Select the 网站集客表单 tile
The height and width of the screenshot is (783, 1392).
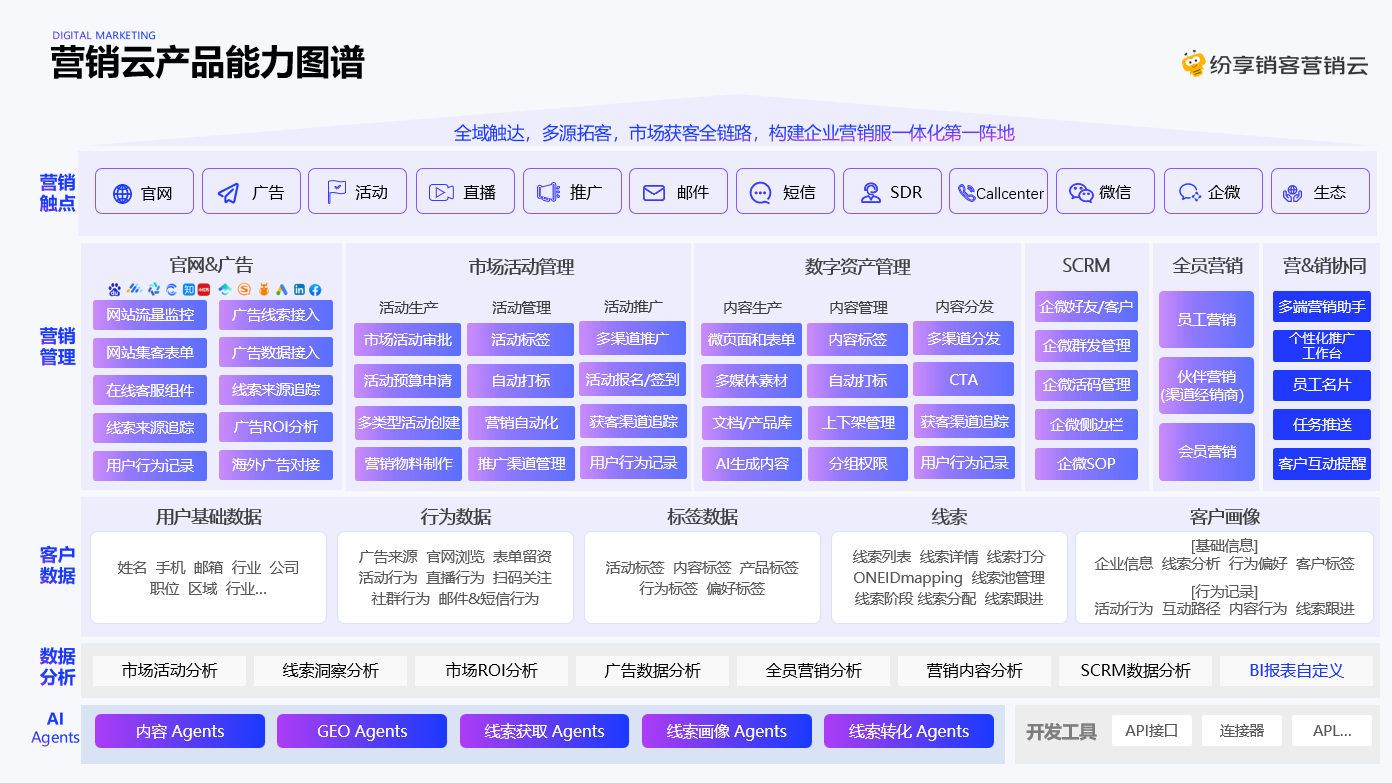point(150,352)
